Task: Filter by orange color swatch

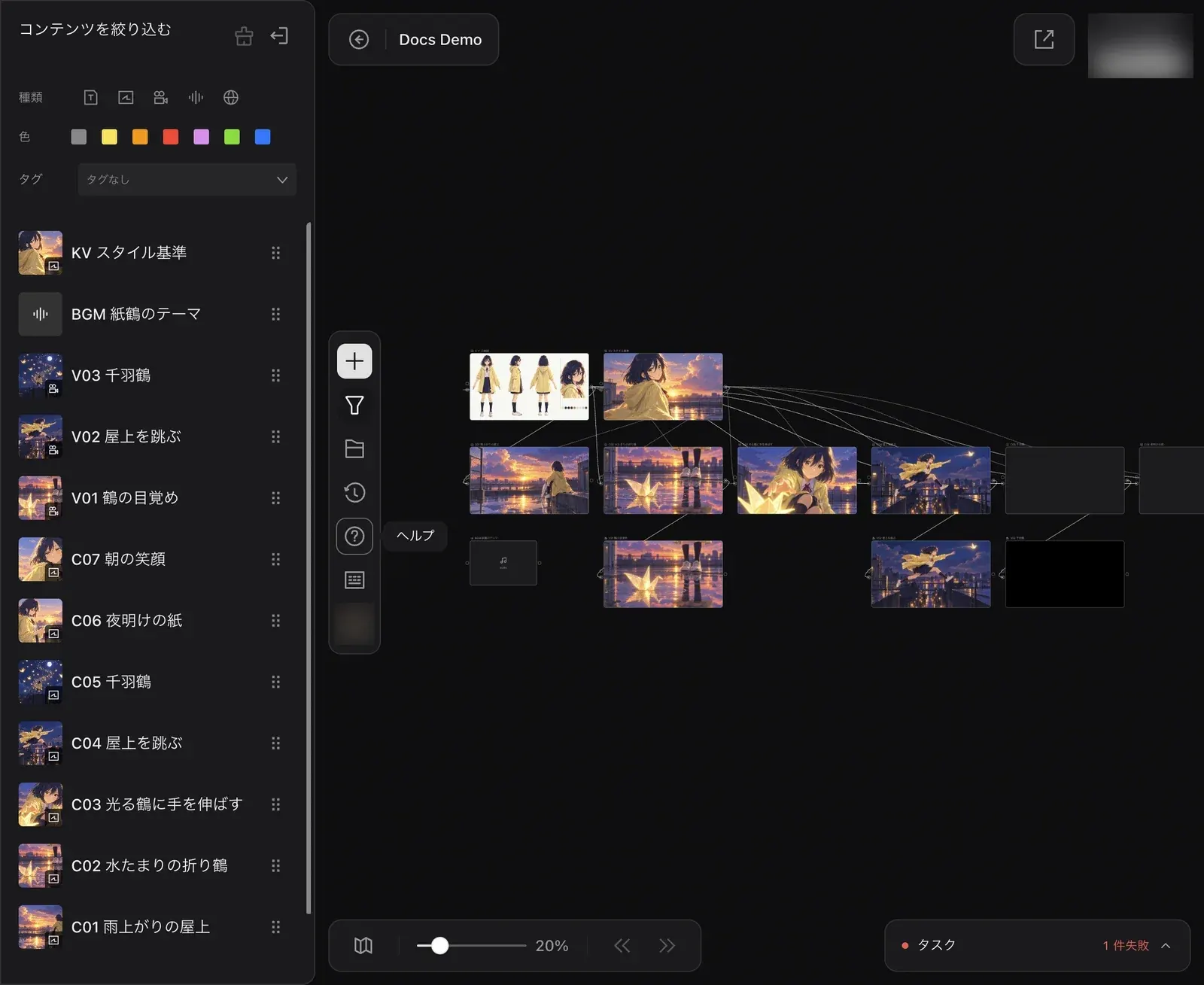Action: tap(140, 136)
